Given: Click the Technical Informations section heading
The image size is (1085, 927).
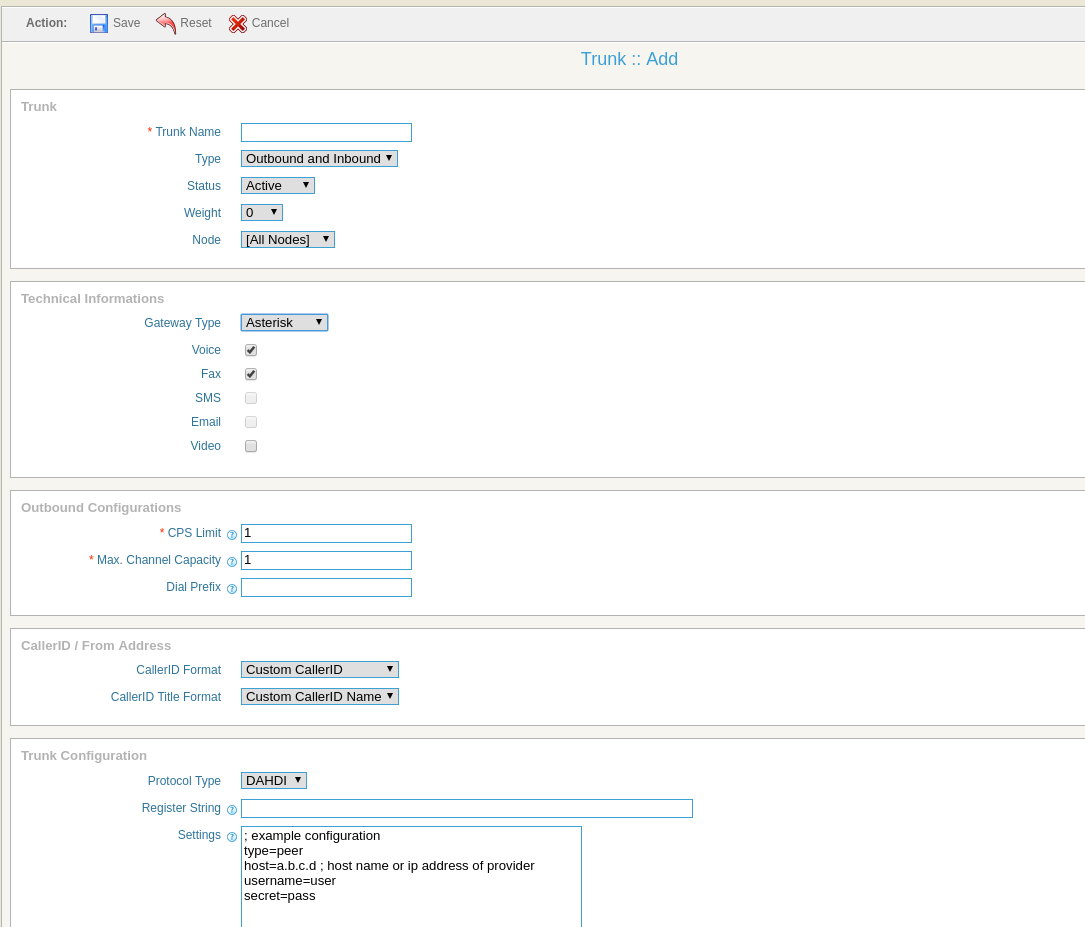Looking at the screenshot, I should tap(93, 299).
